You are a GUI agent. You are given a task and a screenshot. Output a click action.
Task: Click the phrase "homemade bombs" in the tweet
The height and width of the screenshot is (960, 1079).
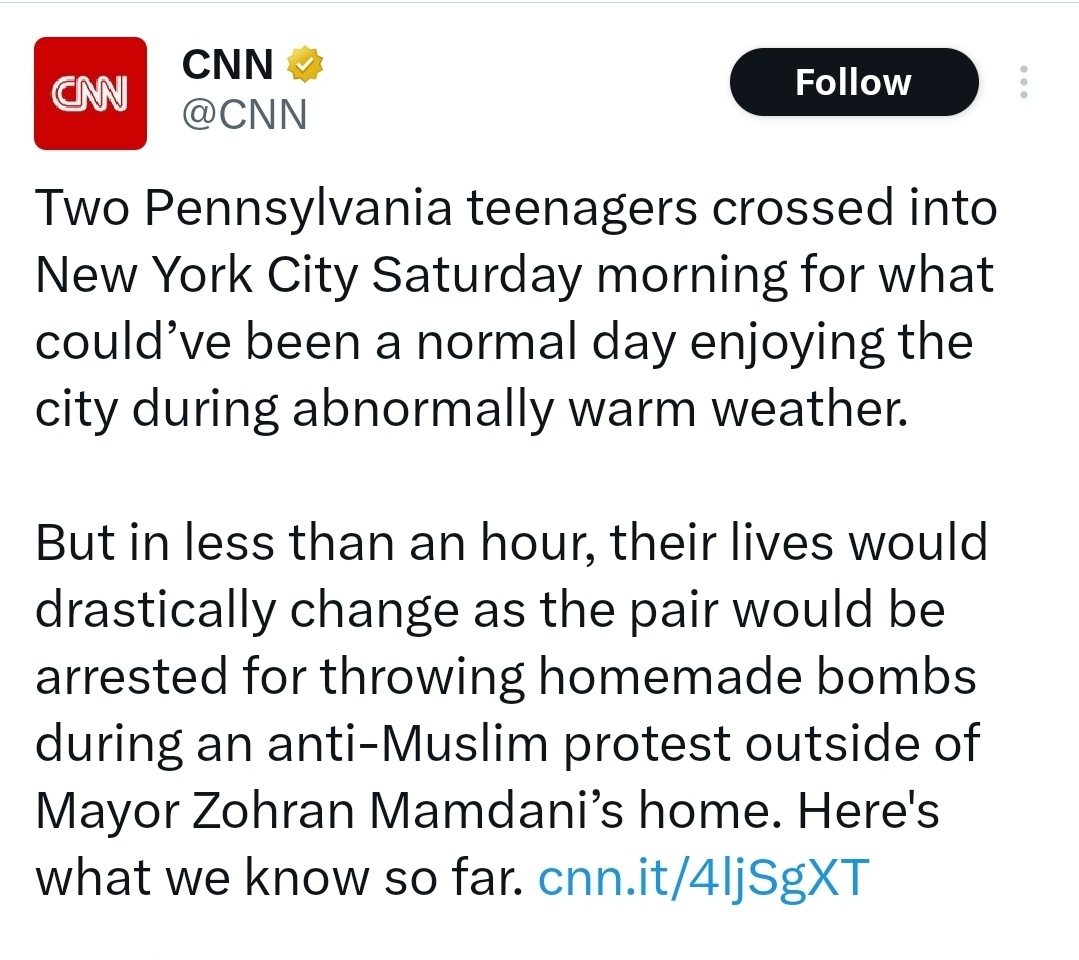click(x=757, y=677)
